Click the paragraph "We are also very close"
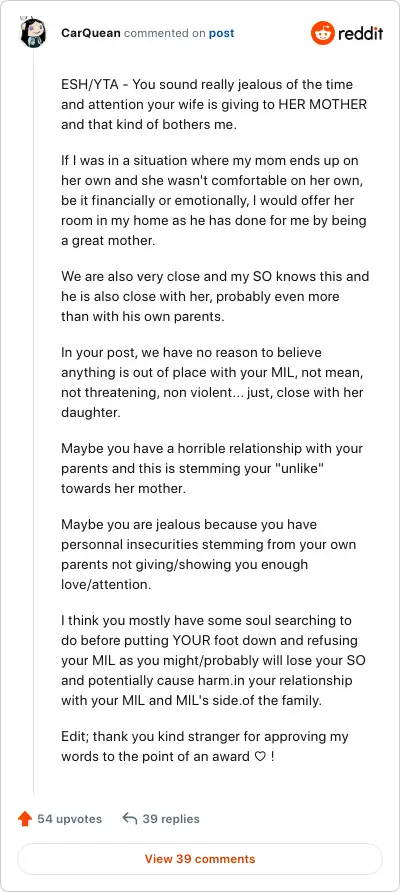The width and height of the screenshot is (400, 892). [215, 296]
